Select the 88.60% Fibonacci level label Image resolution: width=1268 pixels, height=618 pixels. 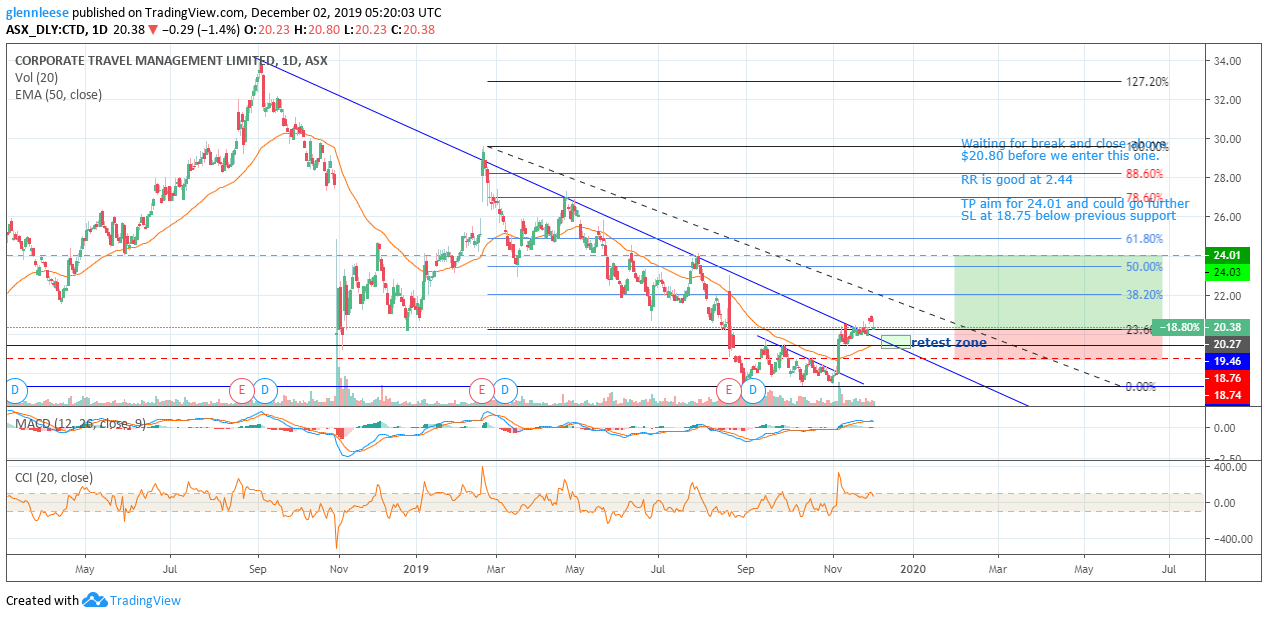pos(1147,174)
